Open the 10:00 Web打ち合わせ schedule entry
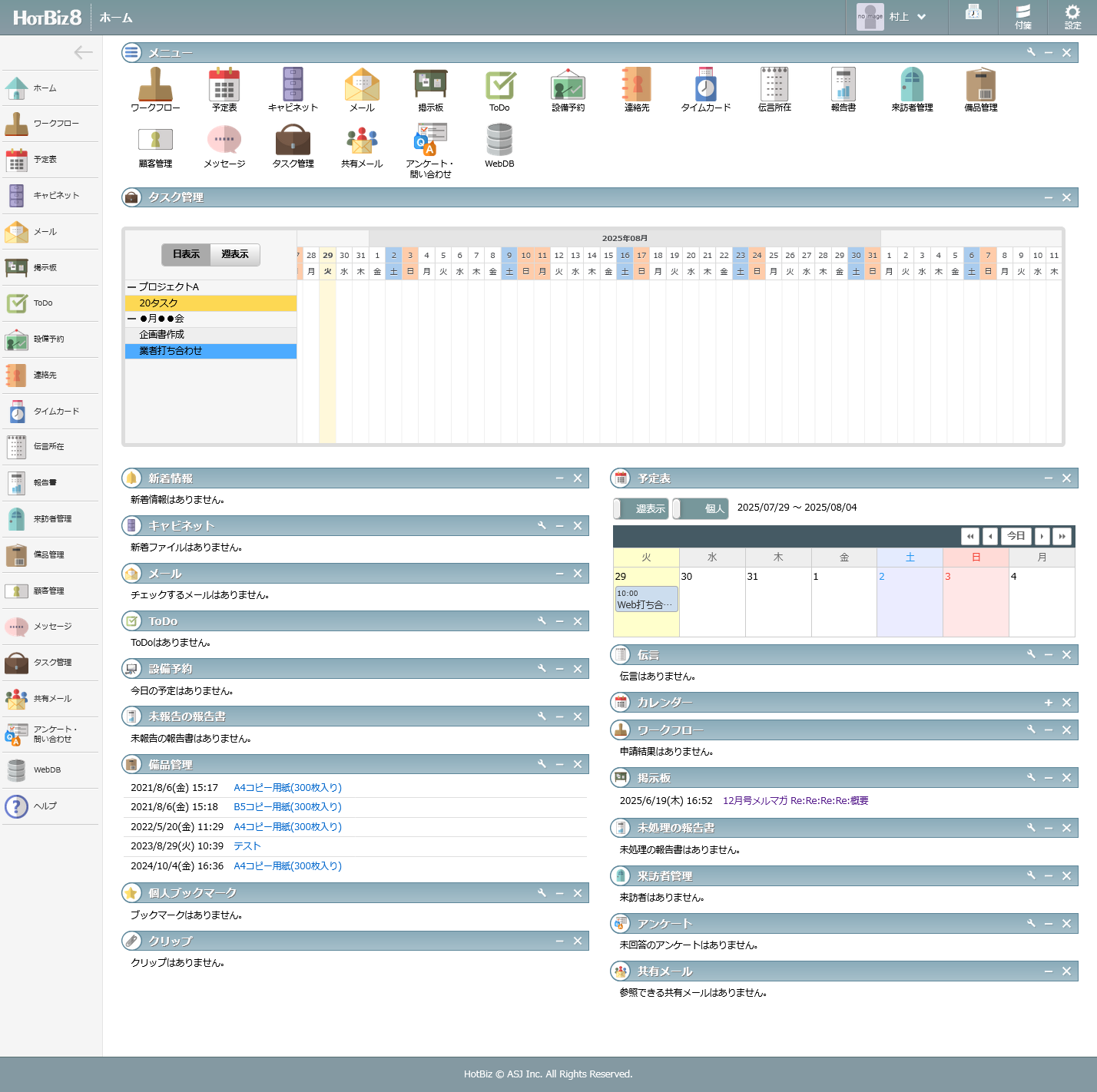The height and width of the screenshot is (1092, 1097). [x=646, y=599]
